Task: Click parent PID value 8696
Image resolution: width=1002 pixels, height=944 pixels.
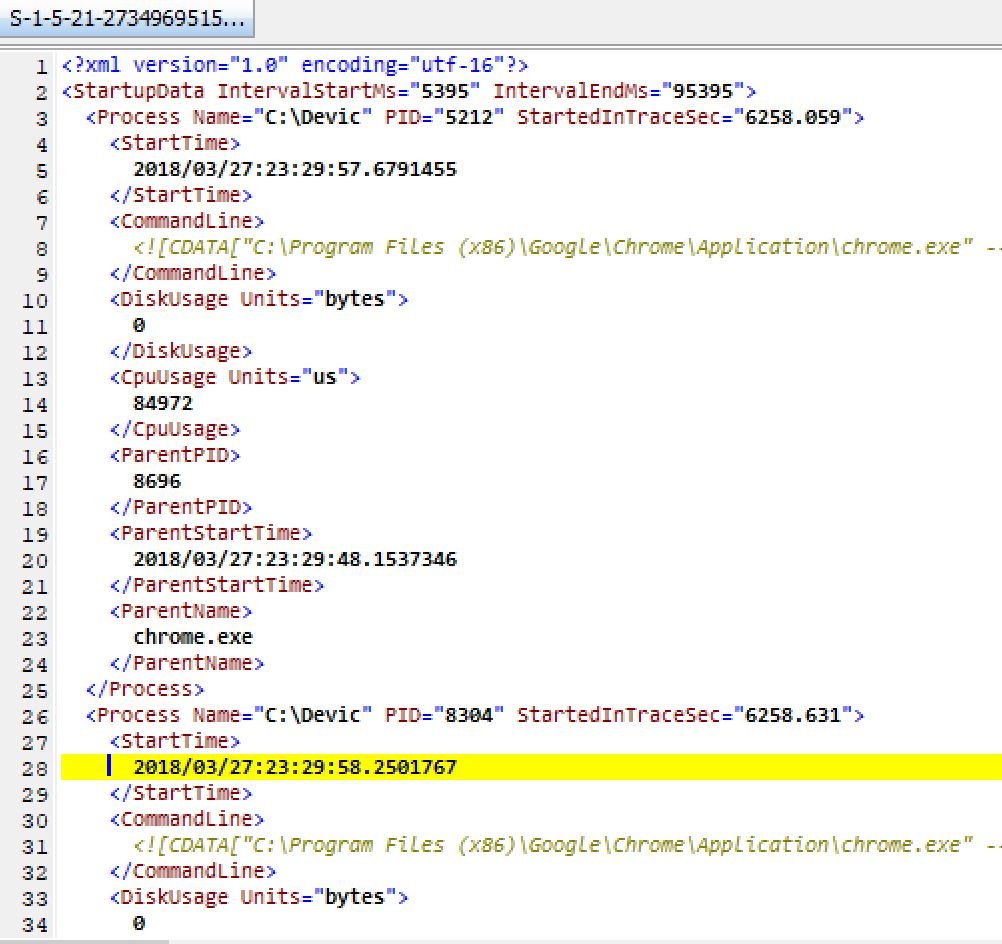Action: pyautogui.click(x=157, y=481)
